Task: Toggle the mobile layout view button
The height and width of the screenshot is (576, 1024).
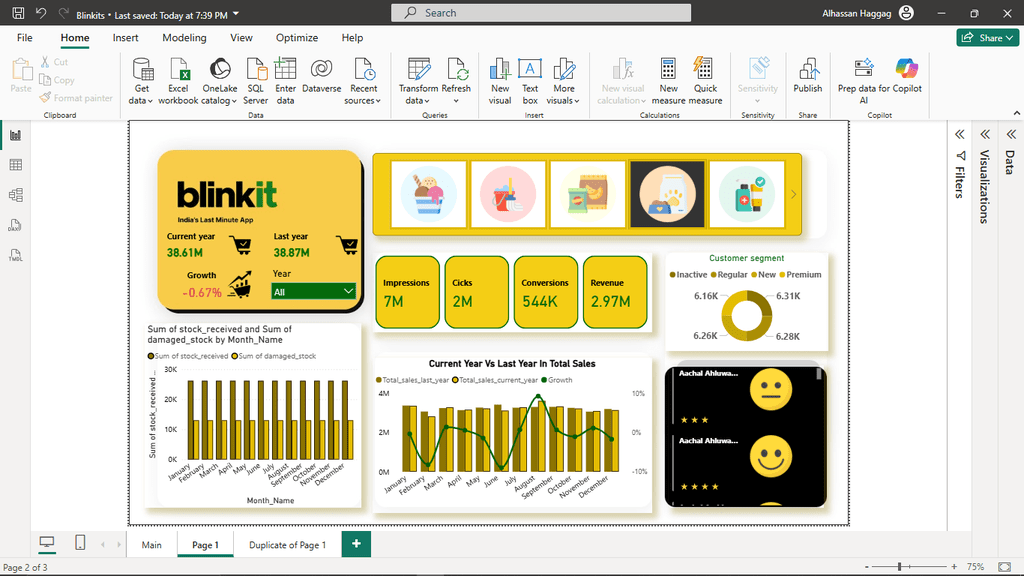Action: [80, 542]
